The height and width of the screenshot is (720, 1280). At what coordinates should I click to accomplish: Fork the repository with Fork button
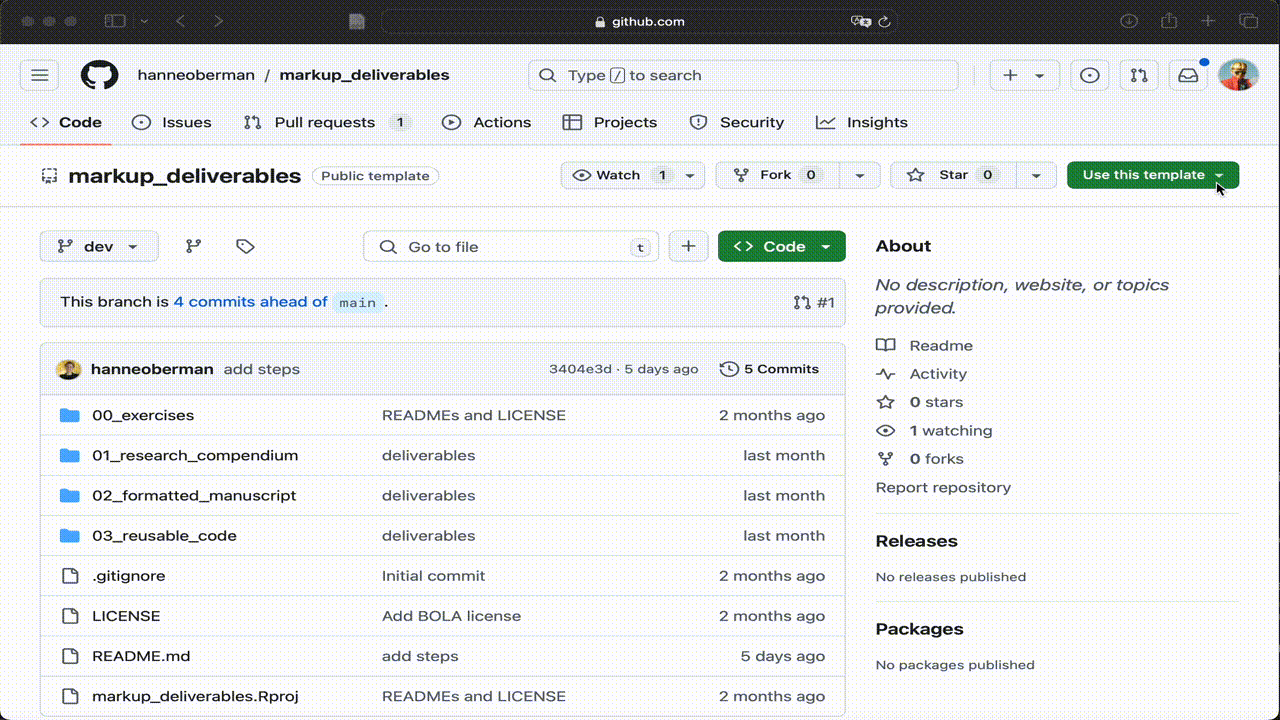click(777, 175)
